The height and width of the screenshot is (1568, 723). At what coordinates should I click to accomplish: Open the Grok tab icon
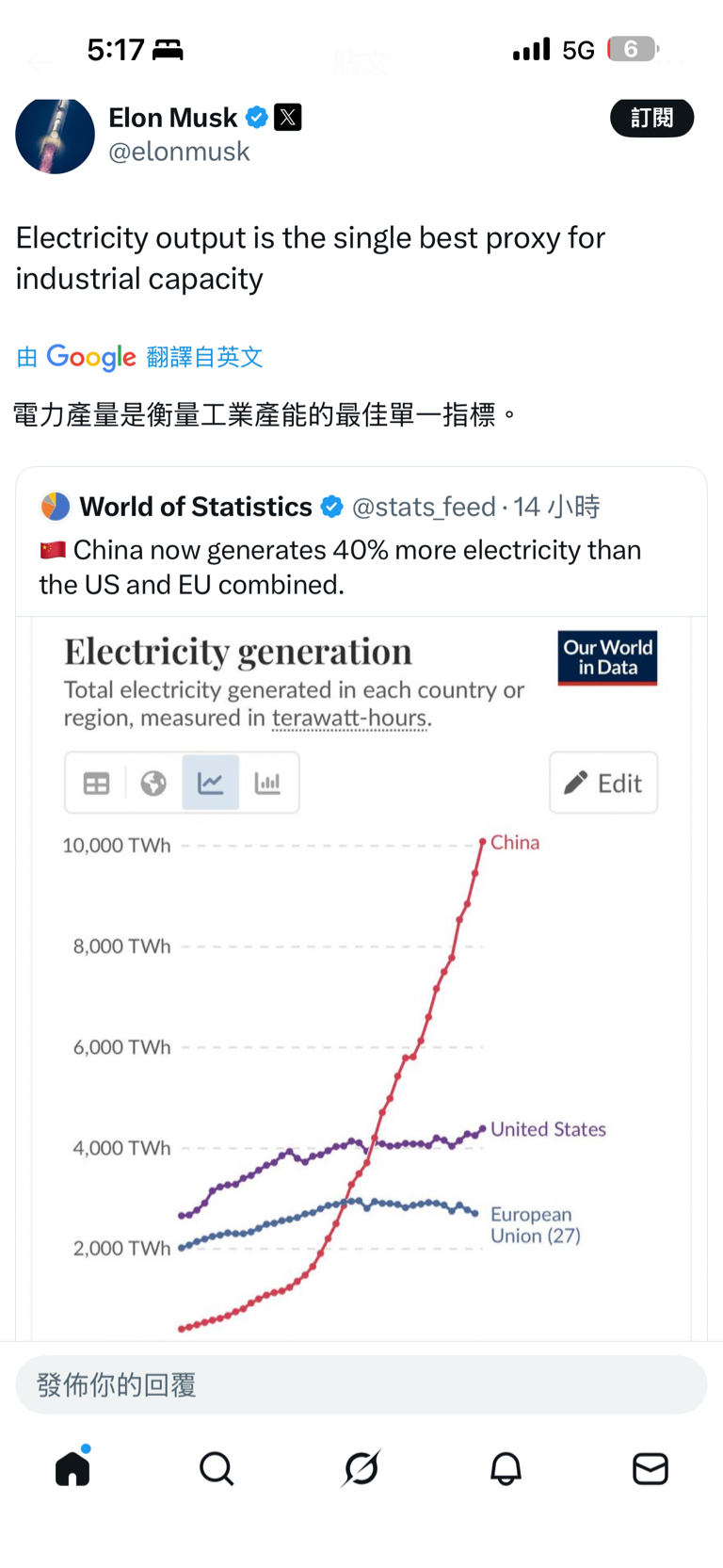361,1468
